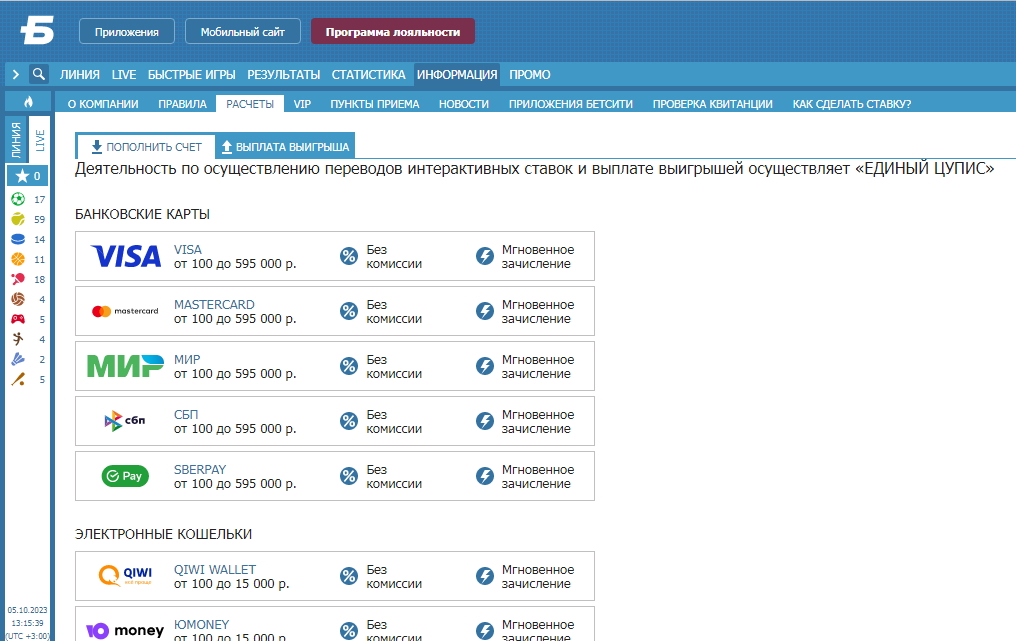Open the search magnifier icon
1016x641 pixels.
point(39,74)
